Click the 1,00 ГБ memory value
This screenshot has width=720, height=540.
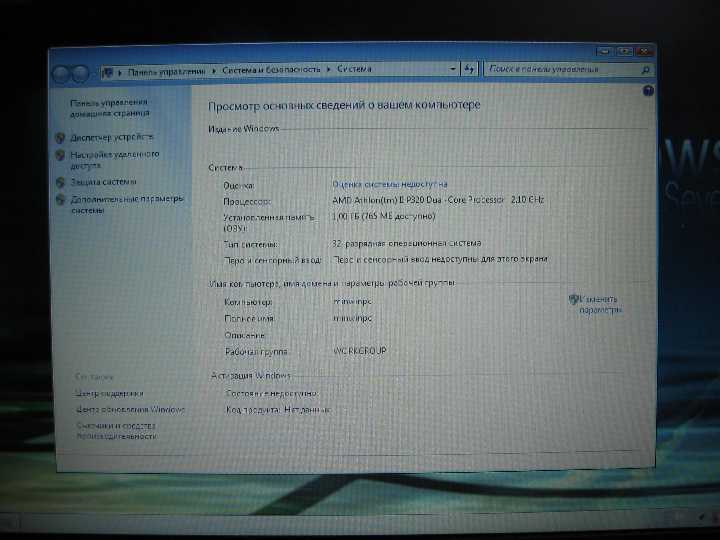coord(383,216)
